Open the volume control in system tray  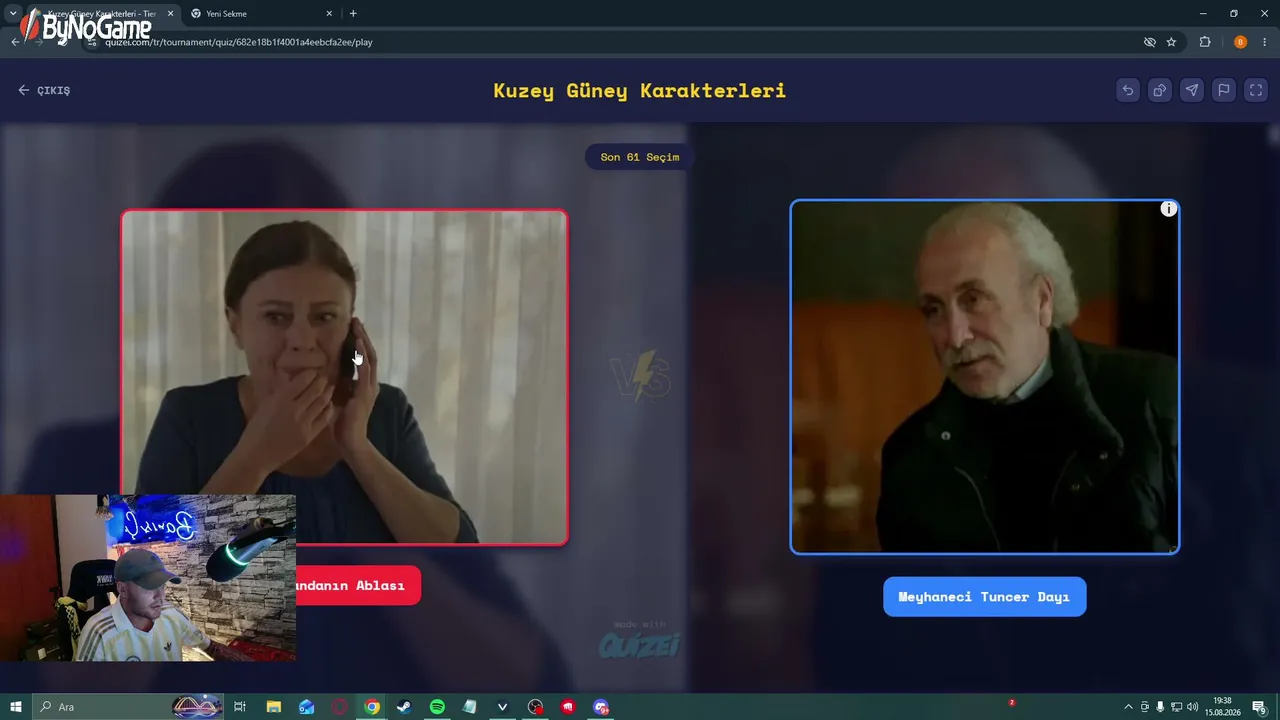pos(1192,707)
